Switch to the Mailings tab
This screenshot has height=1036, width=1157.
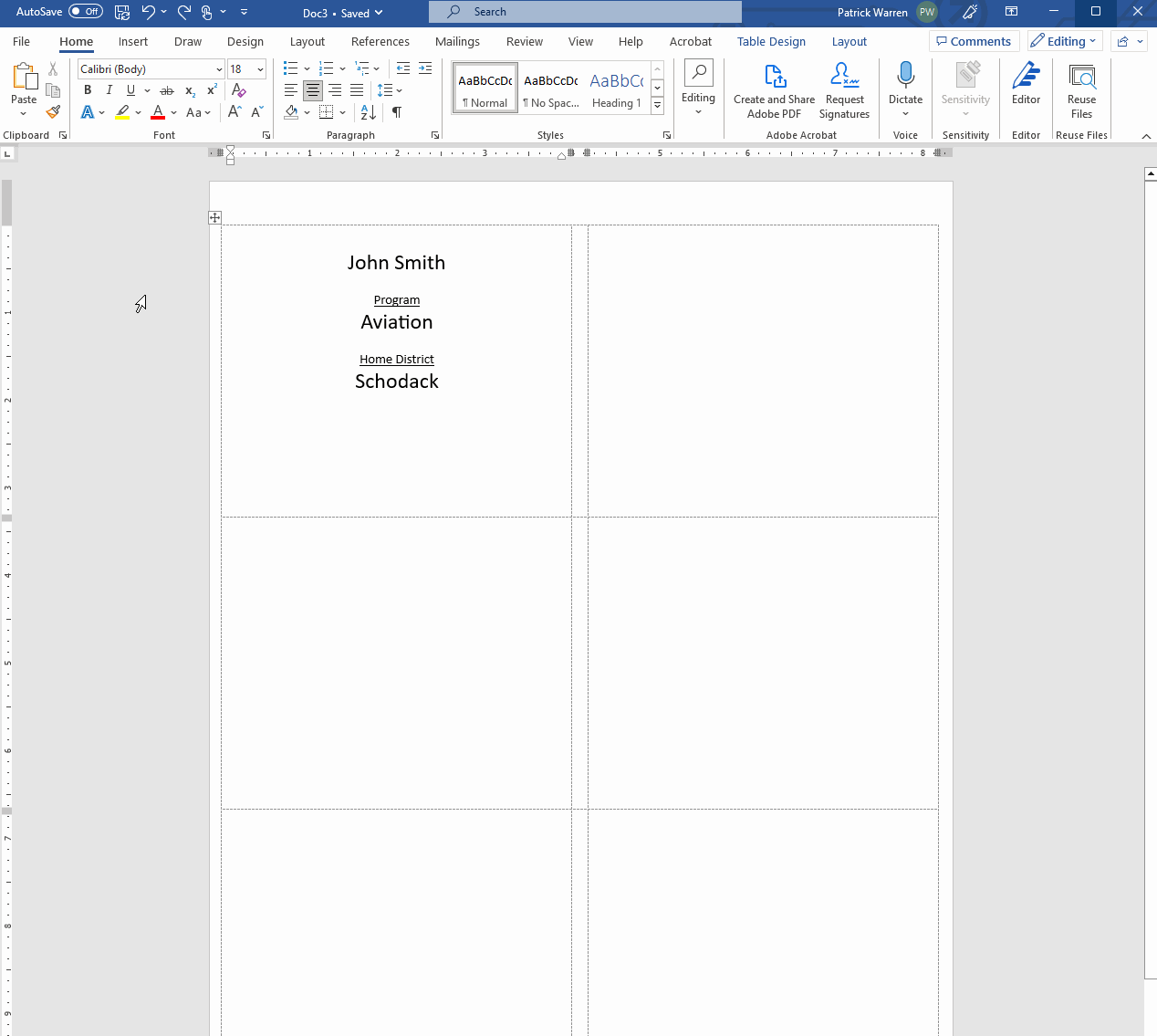coord(457,41)
